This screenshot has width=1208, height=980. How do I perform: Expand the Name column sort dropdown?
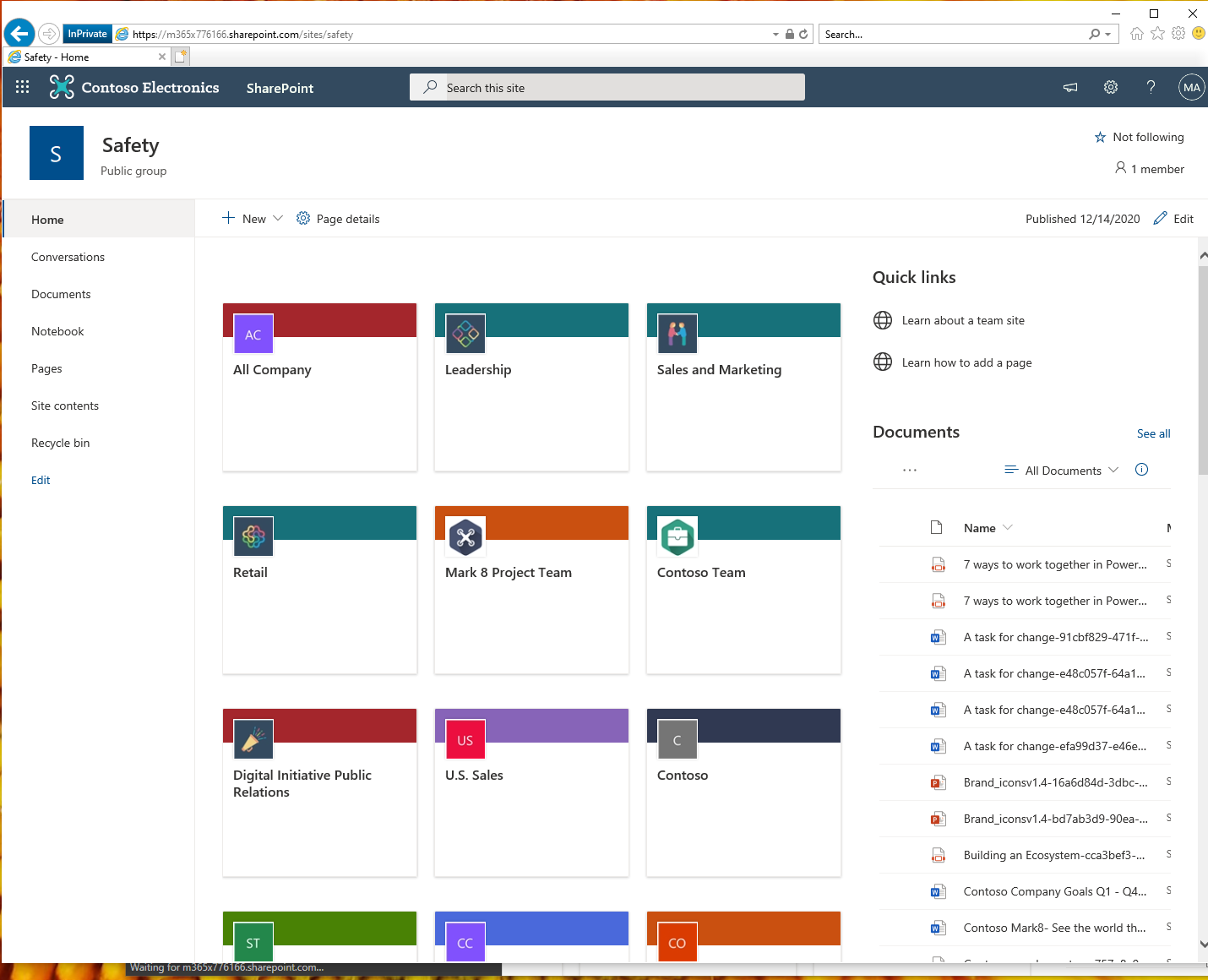pyautogui.click(x=1009, y=527)
